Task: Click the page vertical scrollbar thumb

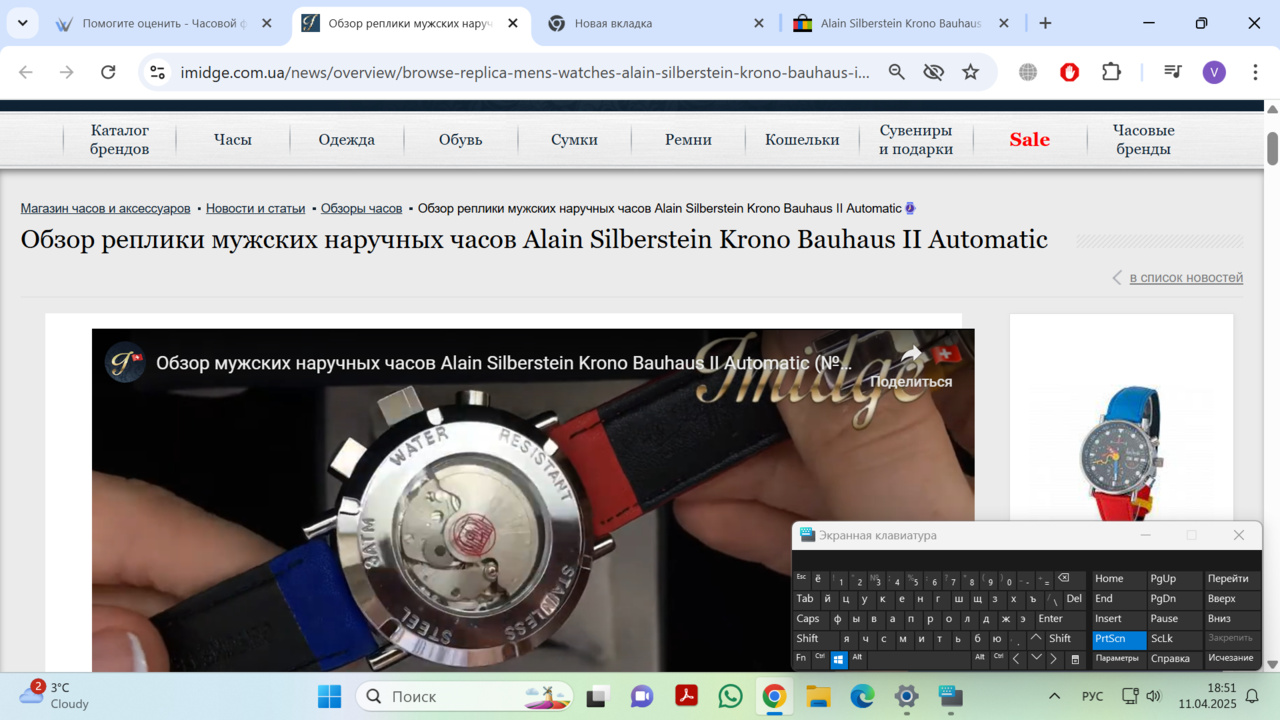Action: [x=1272, y=148]
